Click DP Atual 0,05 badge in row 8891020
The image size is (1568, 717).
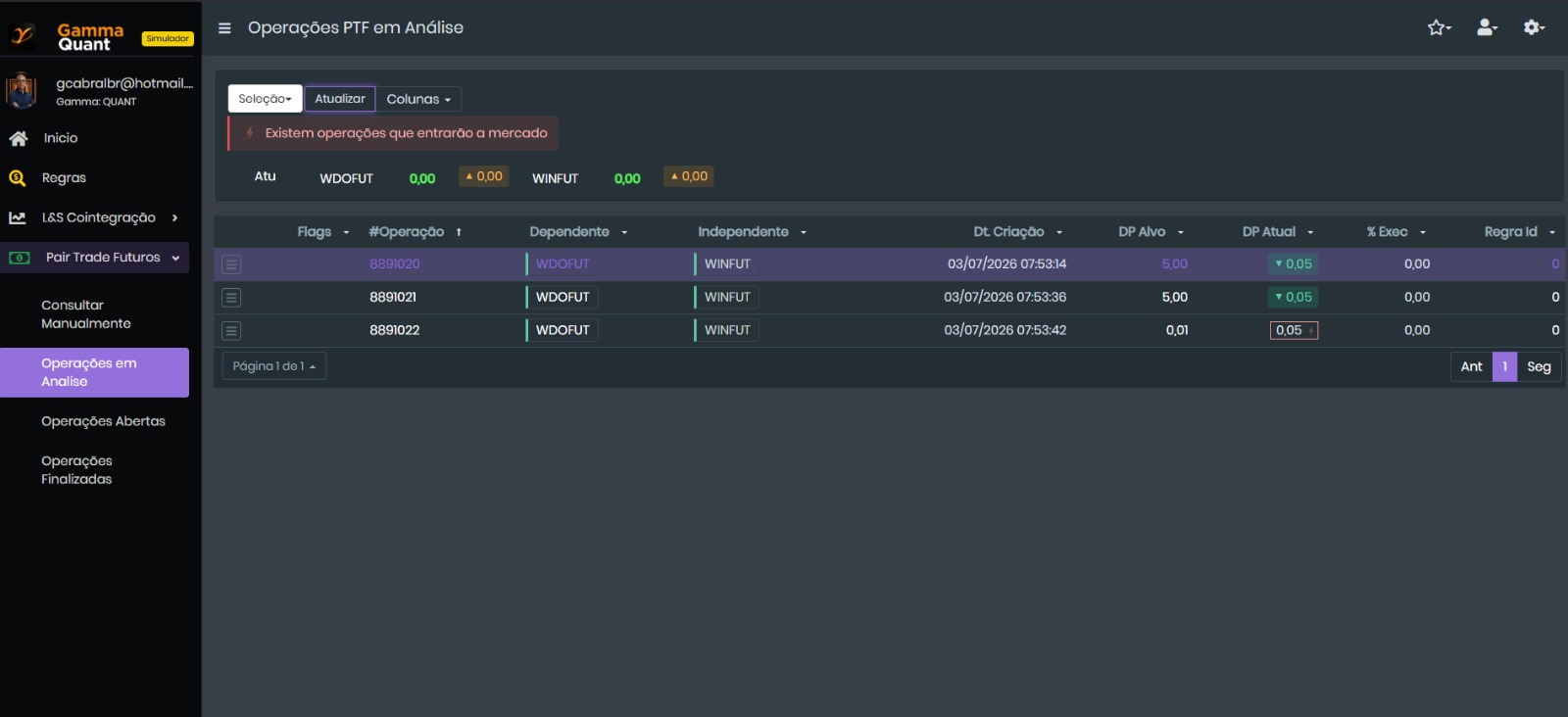point(1294,264)
